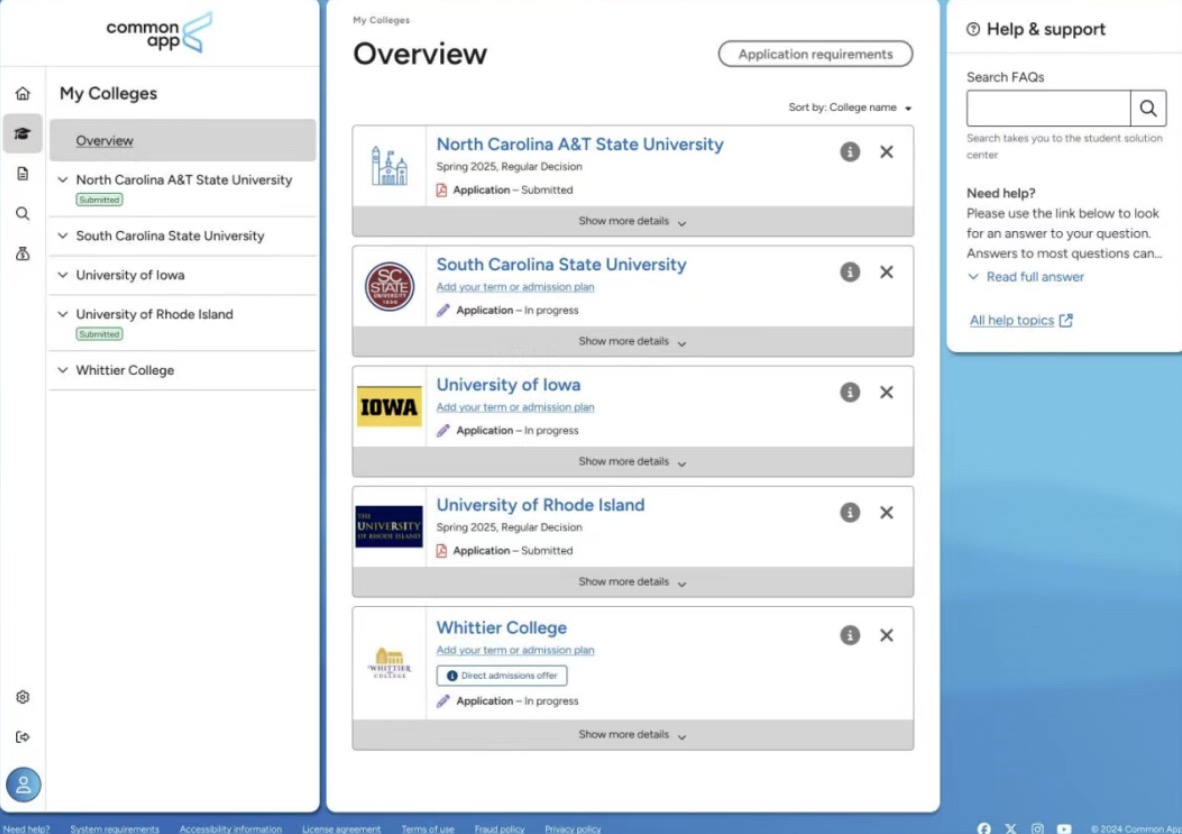The image size is (1182, 834).
Task: Expand South Carolina State University in sidebar
Action: point(63,235)
